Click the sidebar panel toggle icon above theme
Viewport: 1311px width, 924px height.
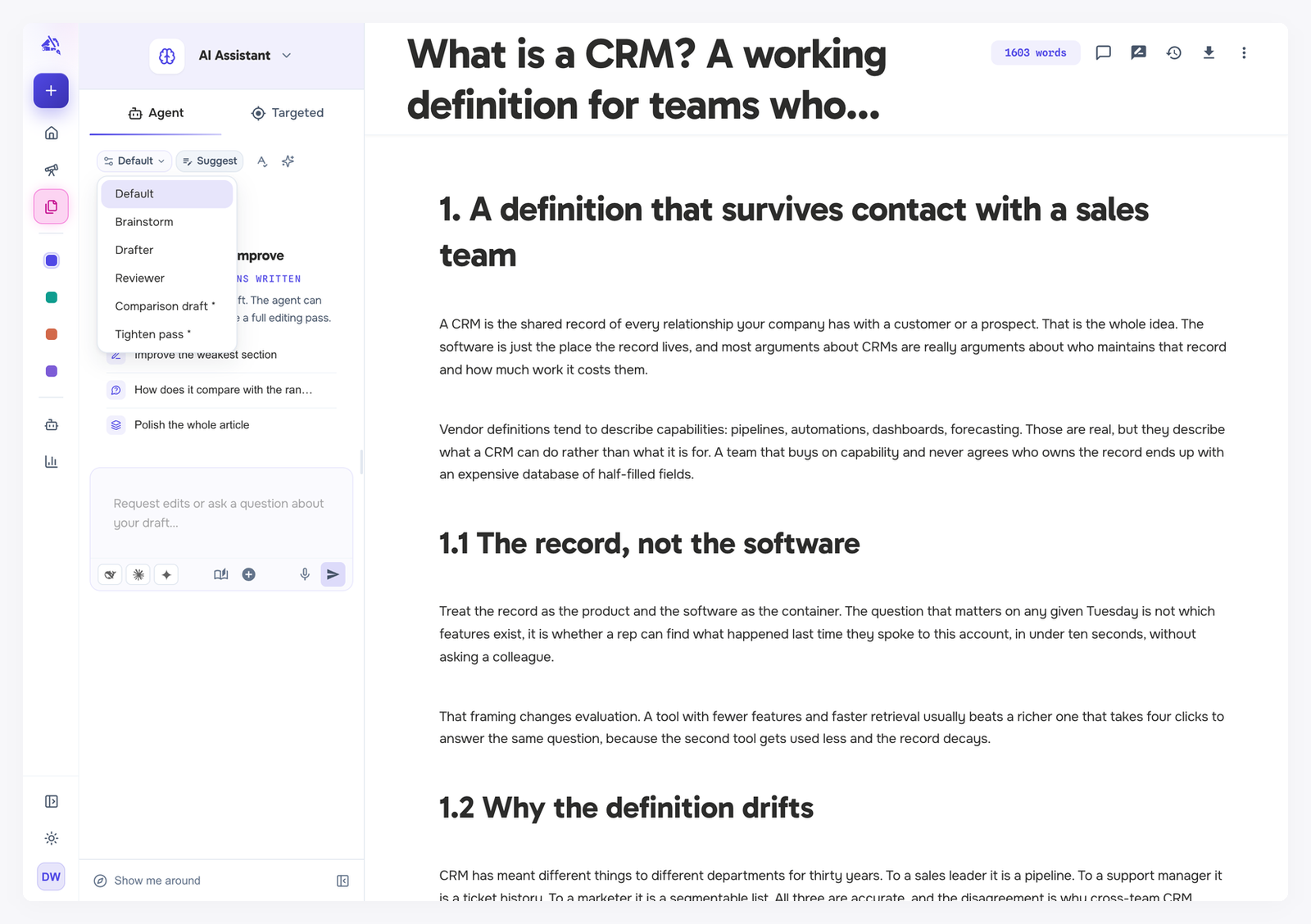51,801
